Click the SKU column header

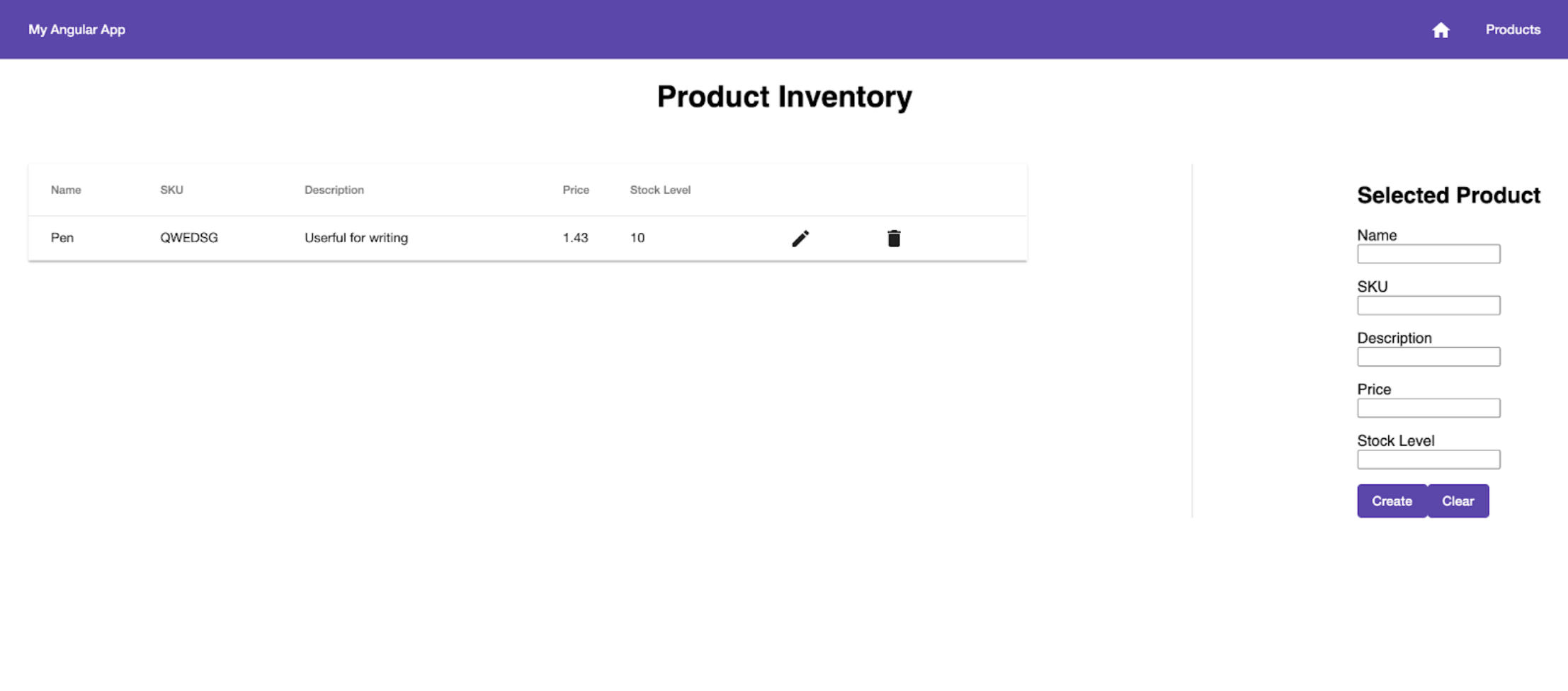[171, 190]
